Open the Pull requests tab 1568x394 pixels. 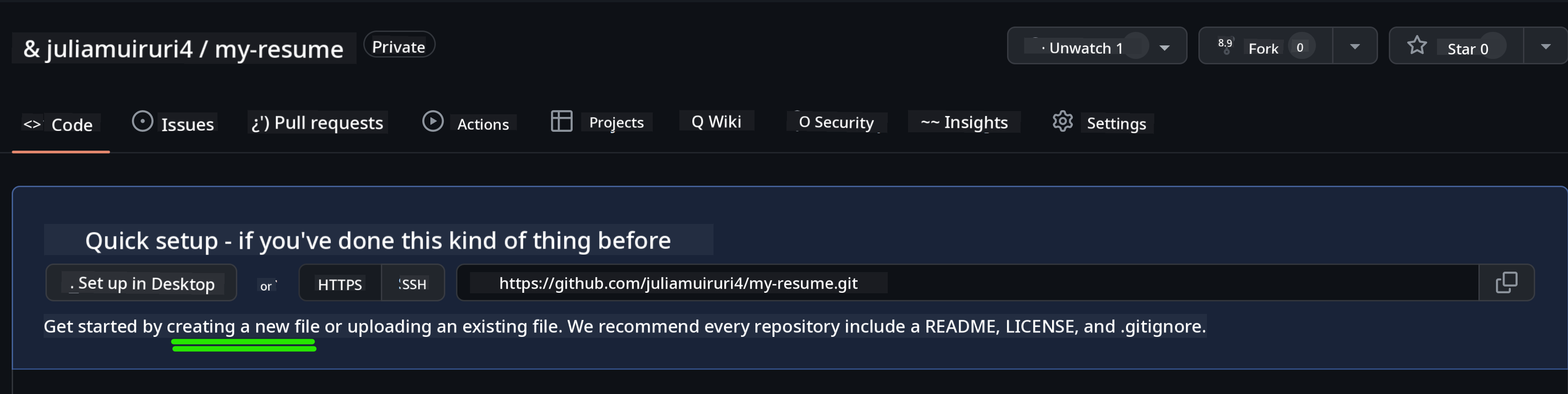click(x=318, y=123)
